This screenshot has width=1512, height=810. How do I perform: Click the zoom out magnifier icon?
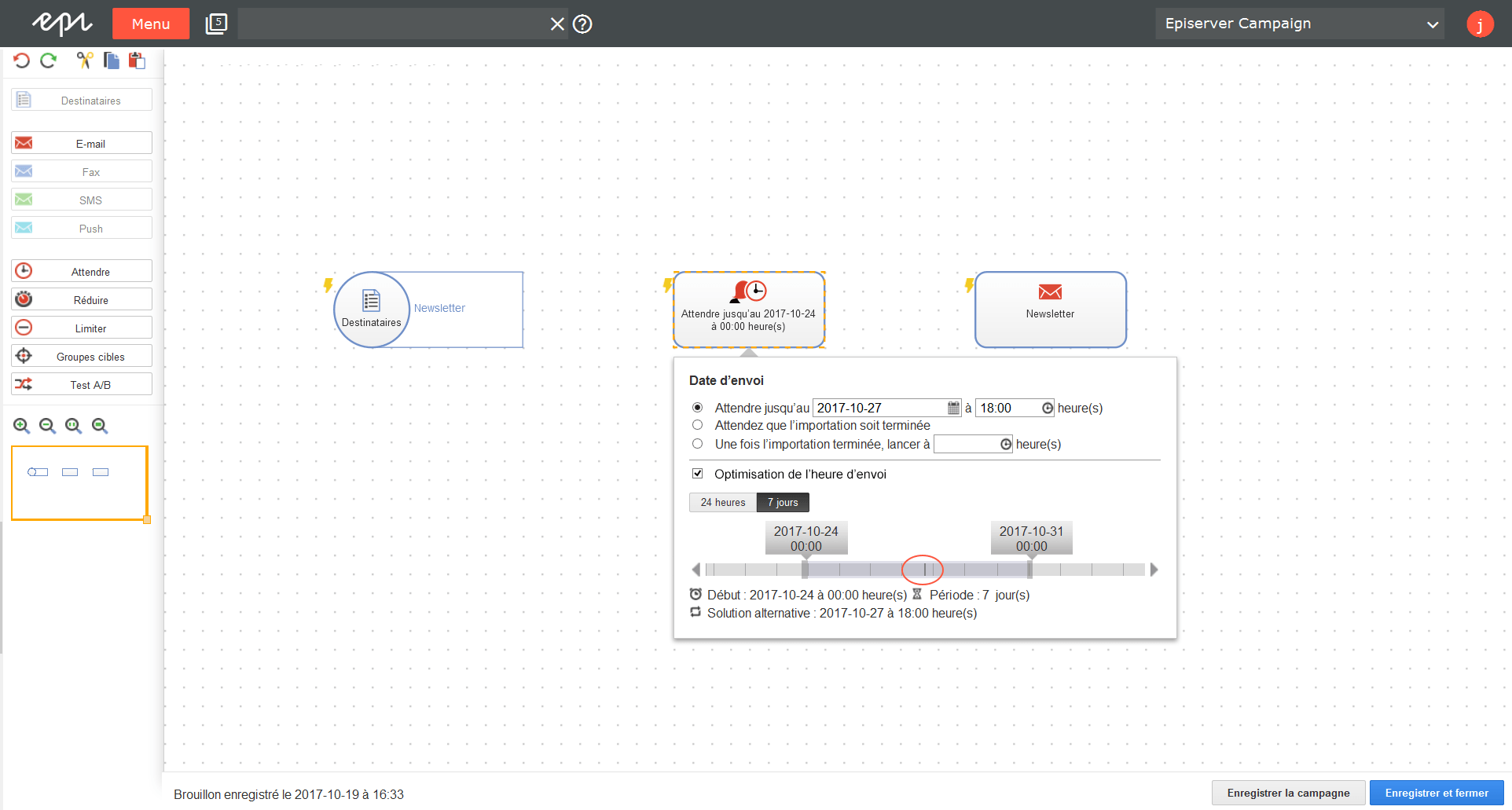coord(48,426)
